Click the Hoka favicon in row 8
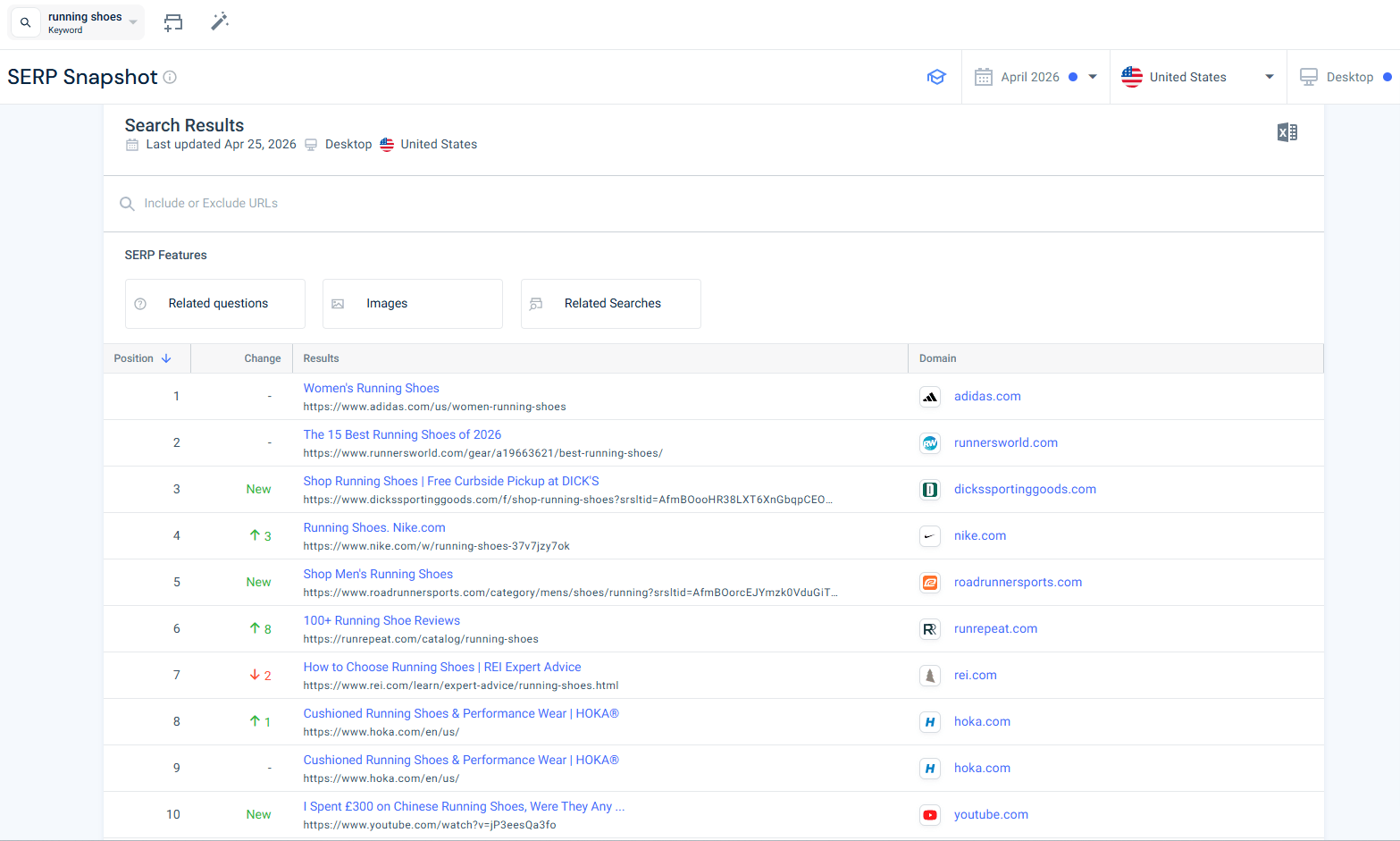Image resolution: width=1400 pixels, height=841 pixels. (x=930, y=722)
